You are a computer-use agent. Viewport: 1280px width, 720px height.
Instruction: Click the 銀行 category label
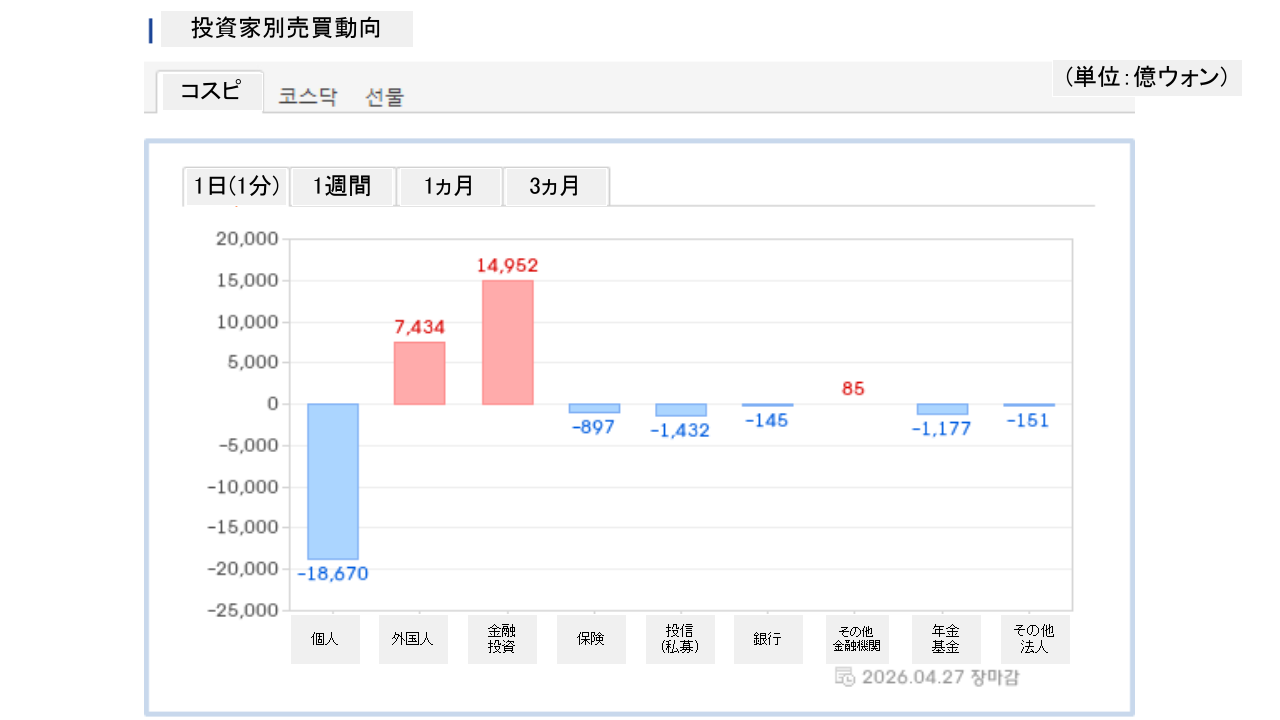[x=768, y=639]
